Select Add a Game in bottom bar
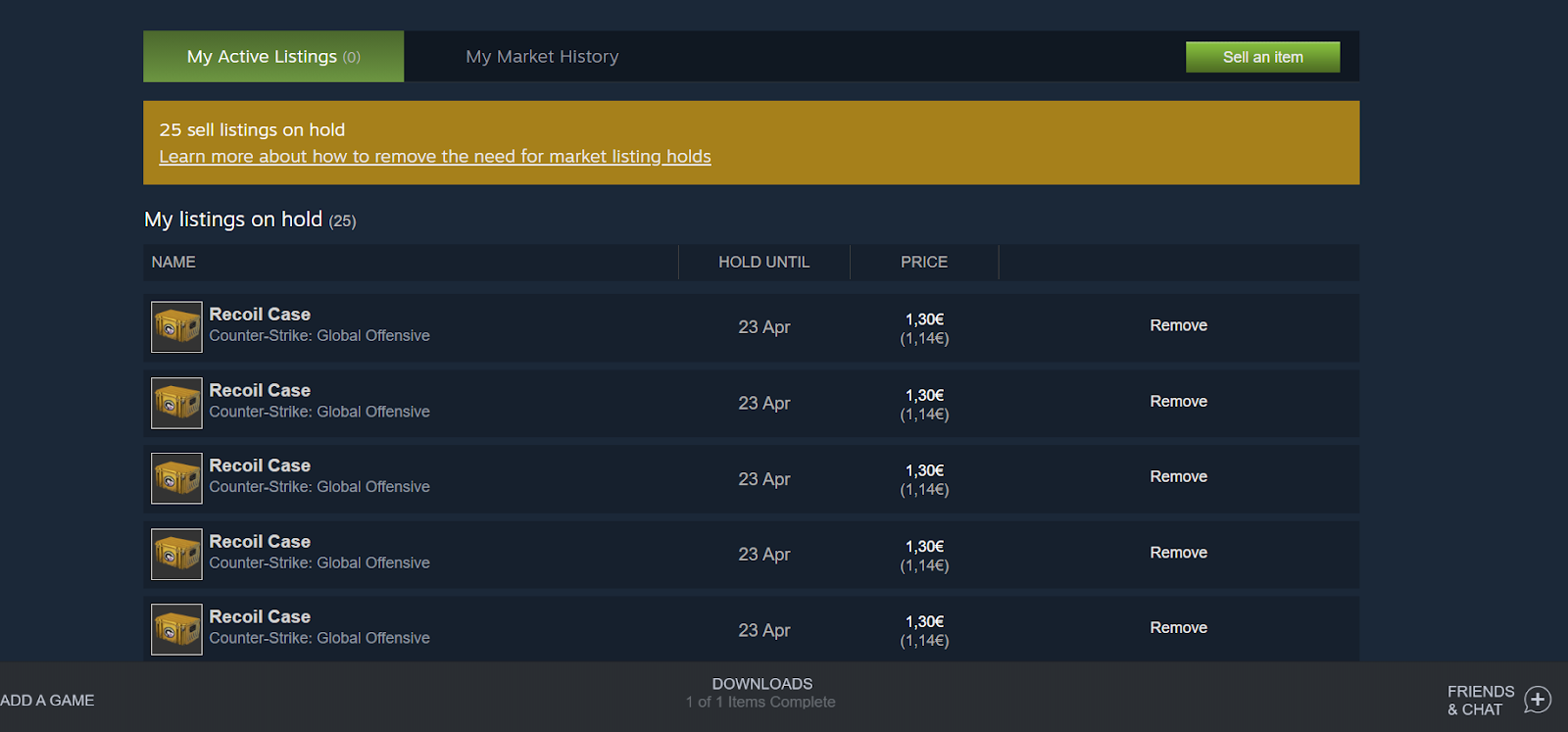 [47, 701]
